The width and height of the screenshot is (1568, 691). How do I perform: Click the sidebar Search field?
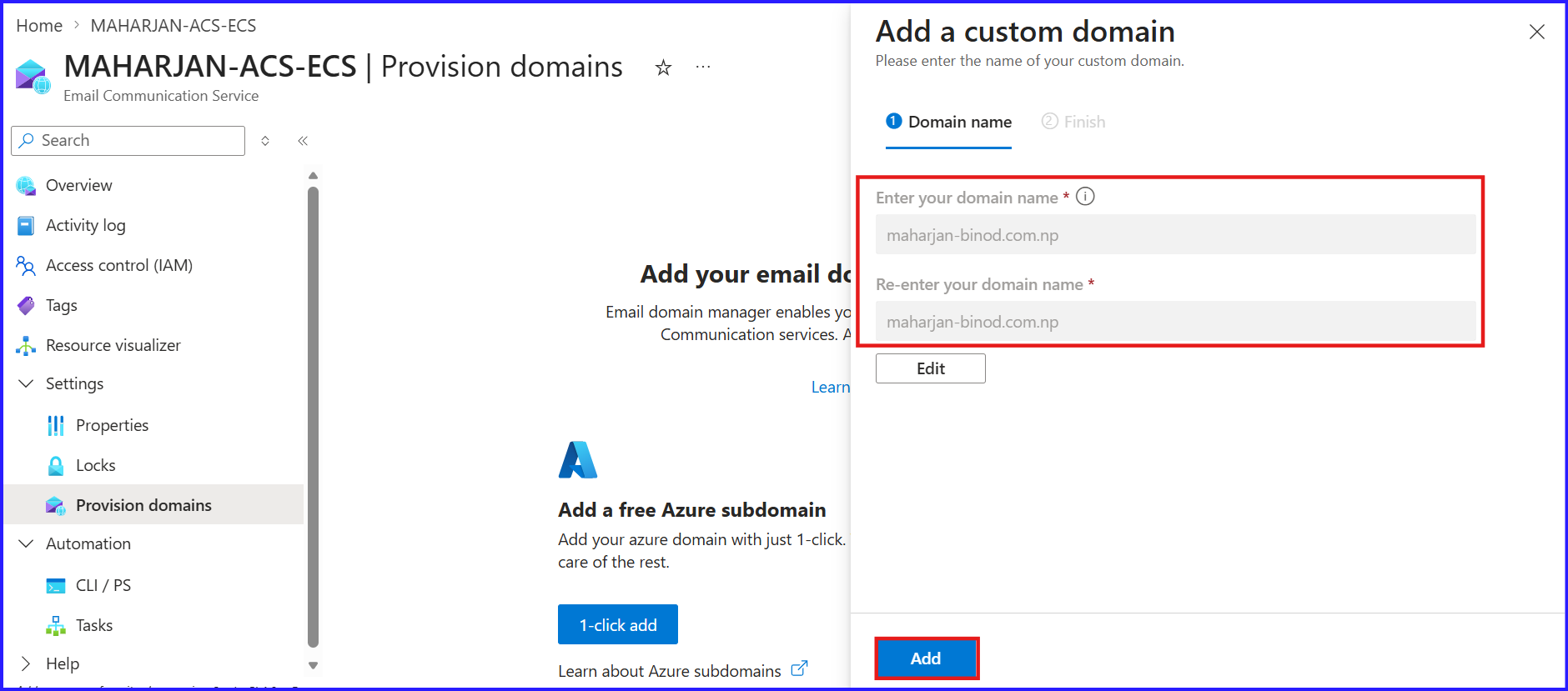click(128, 141)
